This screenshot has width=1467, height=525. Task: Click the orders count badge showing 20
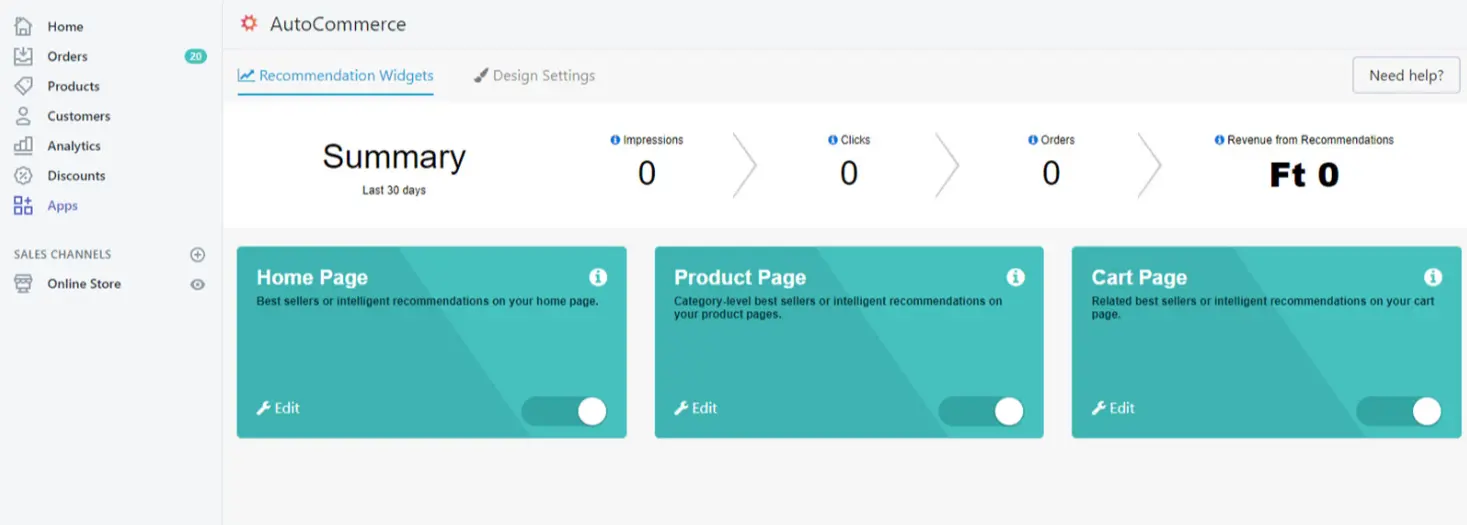click(x=195, y=56)
